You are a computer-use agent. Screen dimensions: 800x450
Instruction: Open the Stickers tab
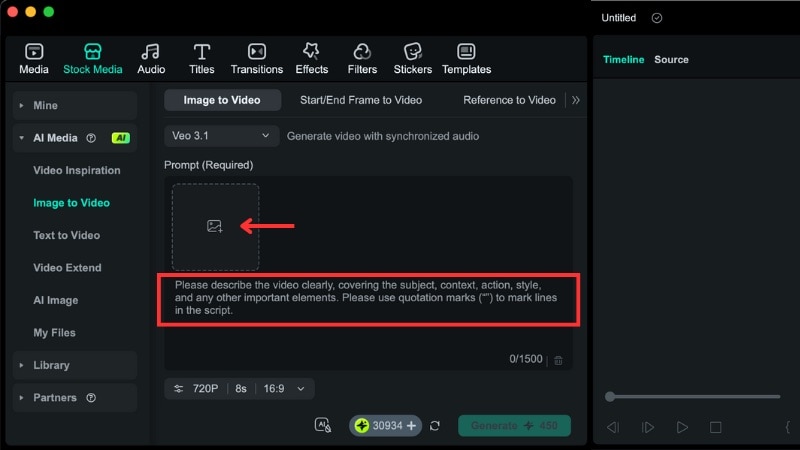(x=412, y=59)
